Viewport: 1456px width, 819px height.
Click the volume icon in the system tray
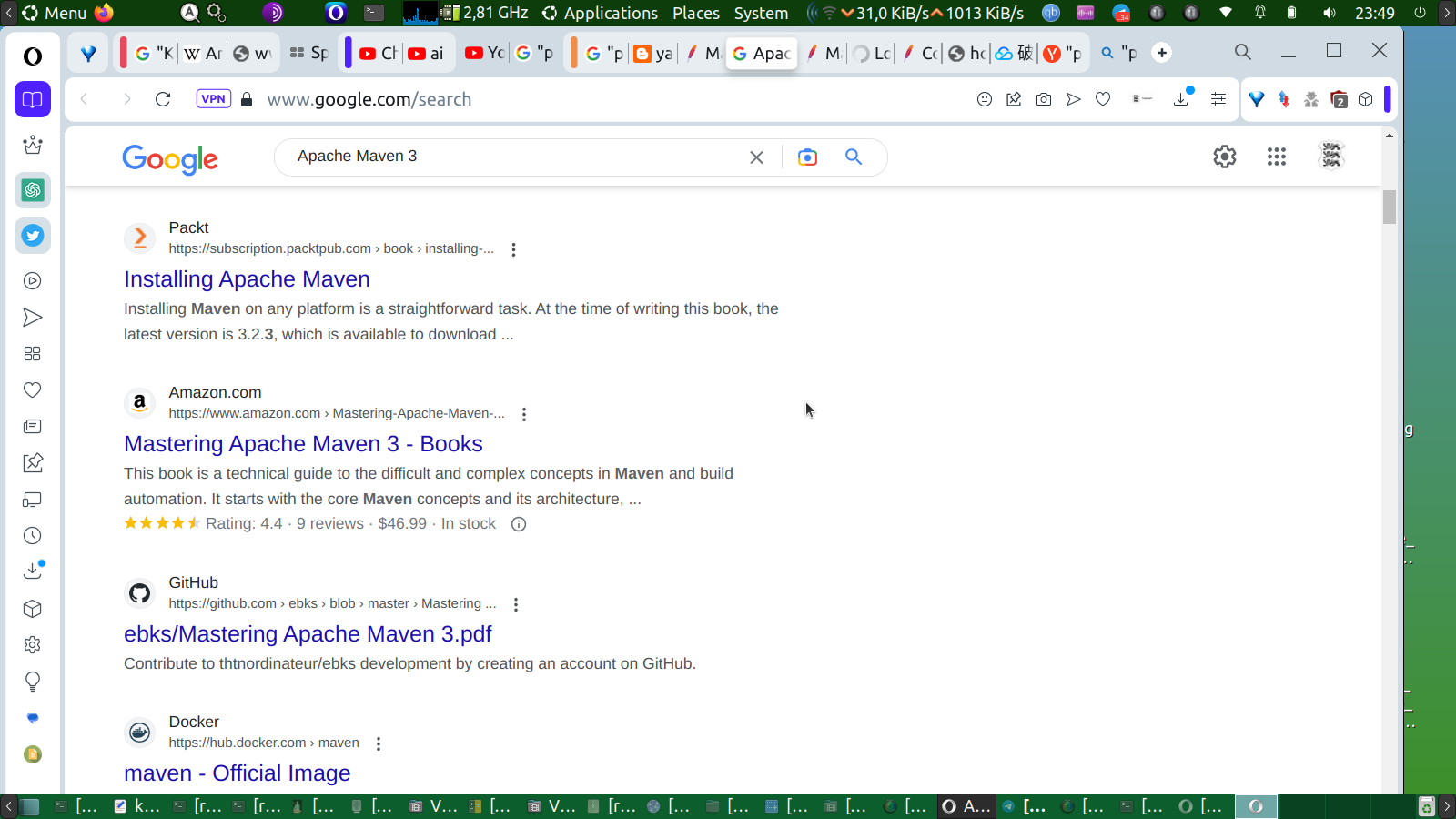pos(1330,13)
